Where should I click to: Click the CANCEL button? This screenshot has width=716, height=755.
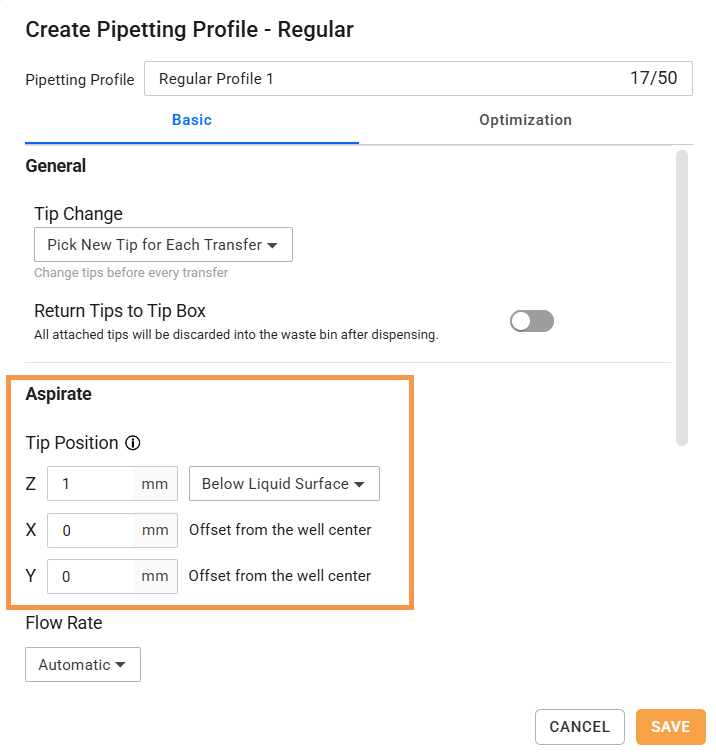click(580, 727)
